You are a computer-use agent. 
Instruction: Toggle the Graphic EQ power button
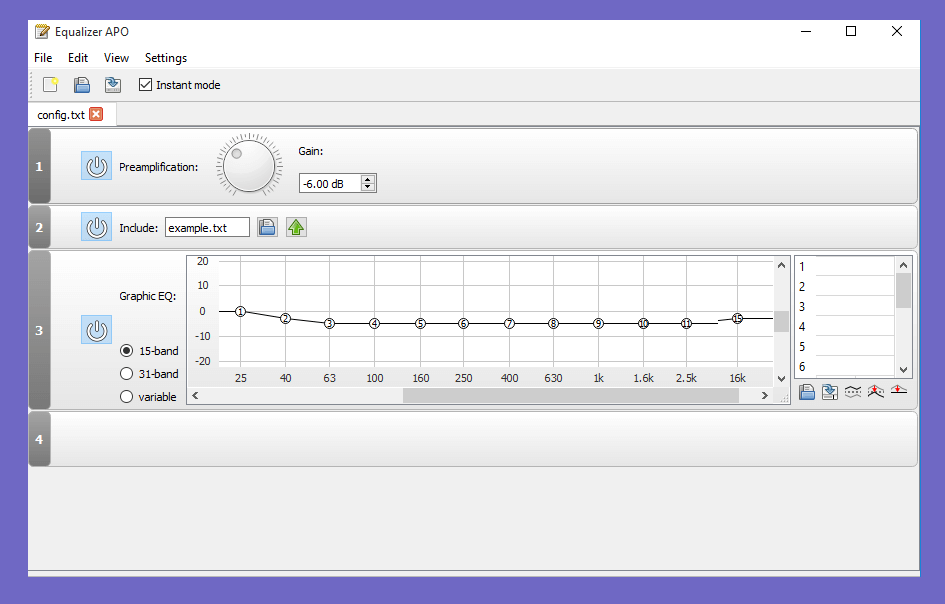[96, 330]
